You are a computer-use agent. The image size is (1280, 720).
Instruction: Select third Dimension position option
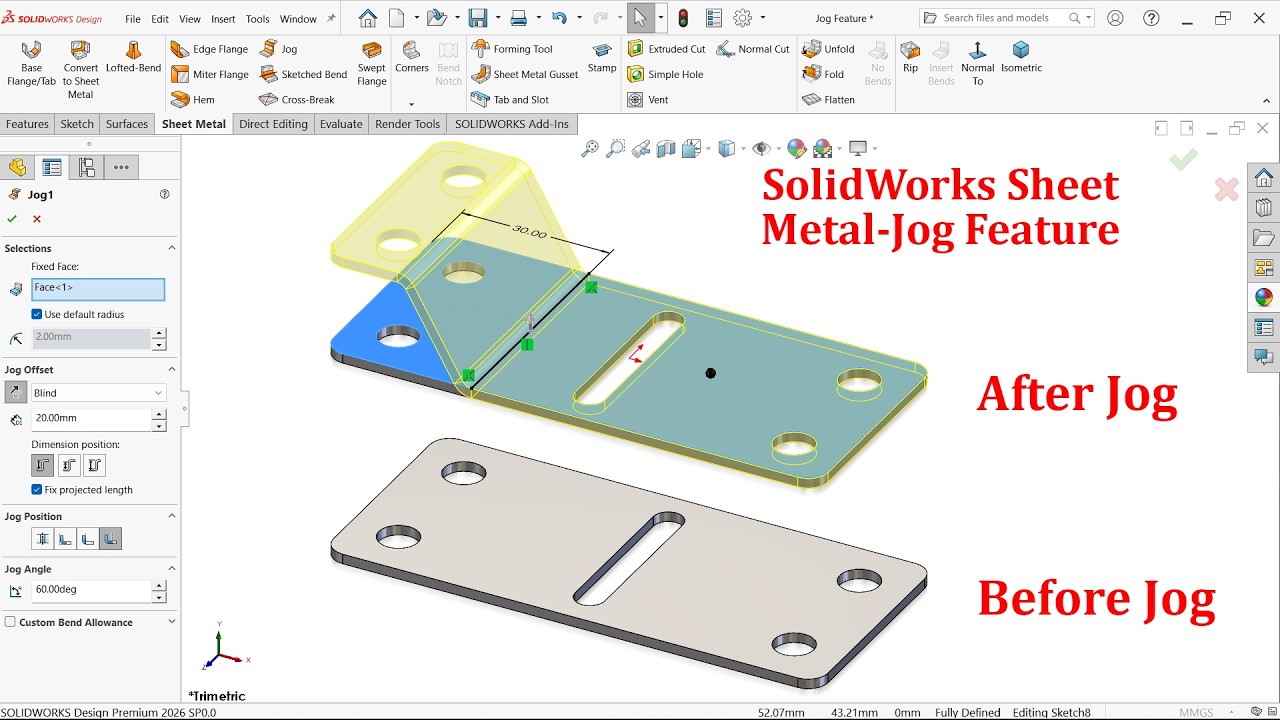94,465
